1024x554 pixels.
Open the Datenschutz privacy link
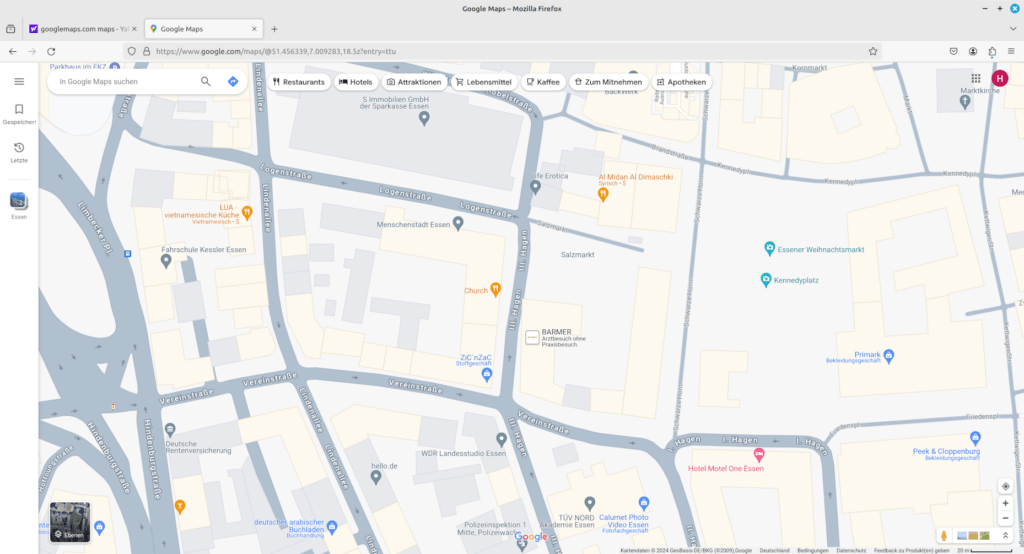(x=851, y=550)
